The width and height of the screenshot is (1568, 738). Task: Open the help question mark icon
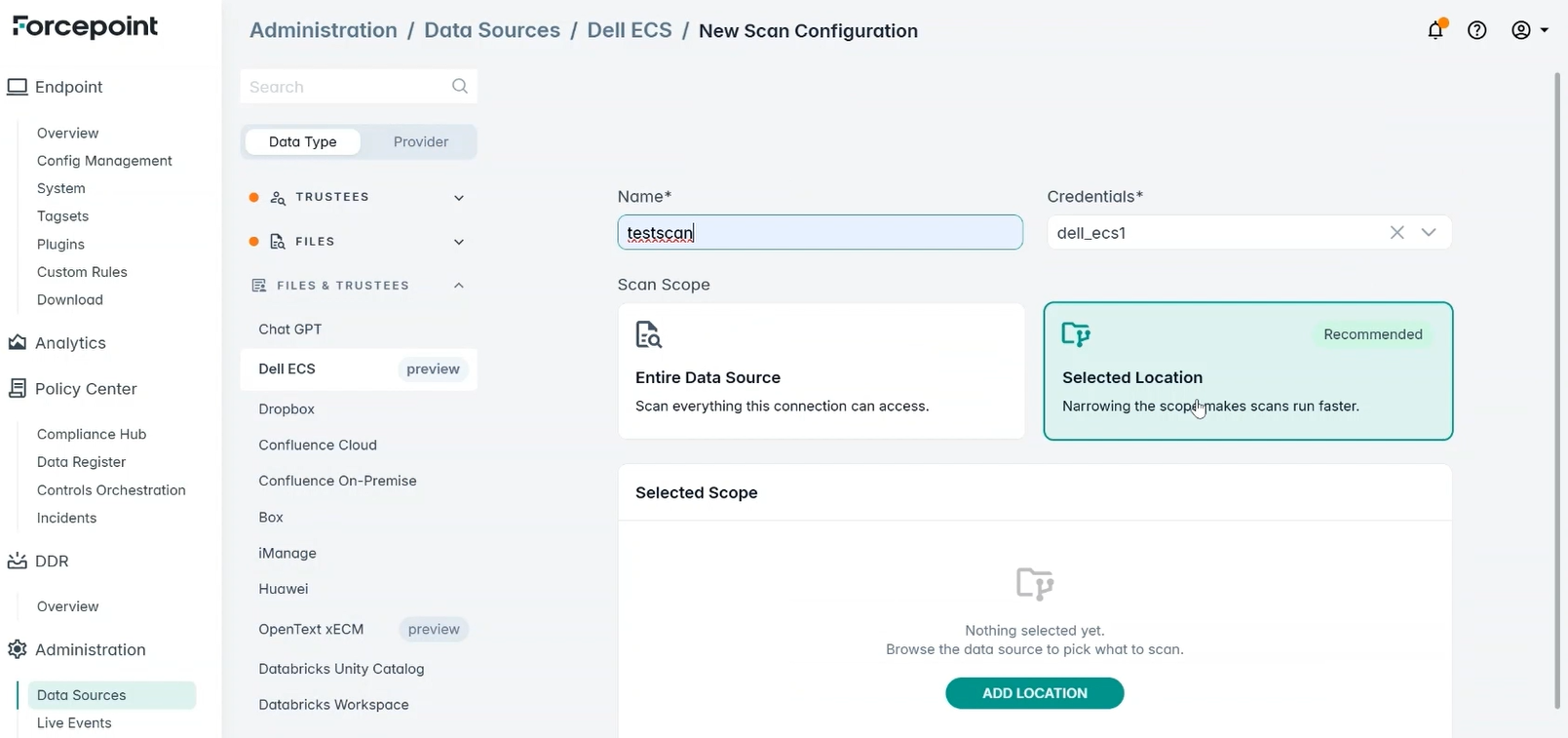click(1477, 30)
